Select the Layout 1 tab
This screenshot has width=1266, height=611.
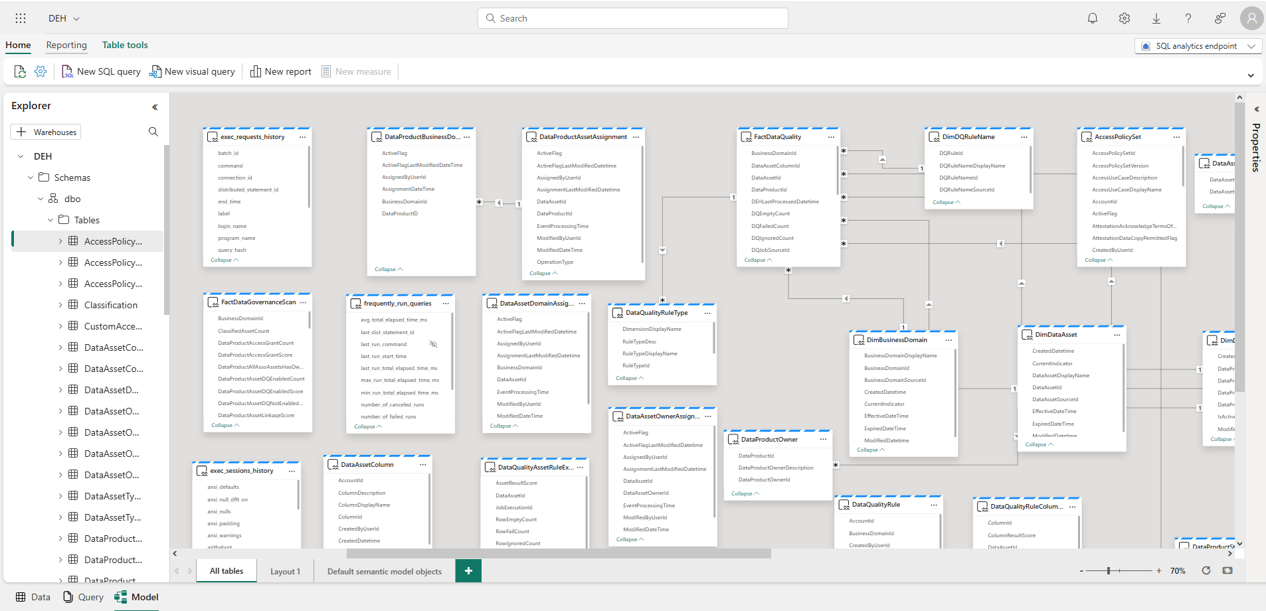click(x=285, y=571)
